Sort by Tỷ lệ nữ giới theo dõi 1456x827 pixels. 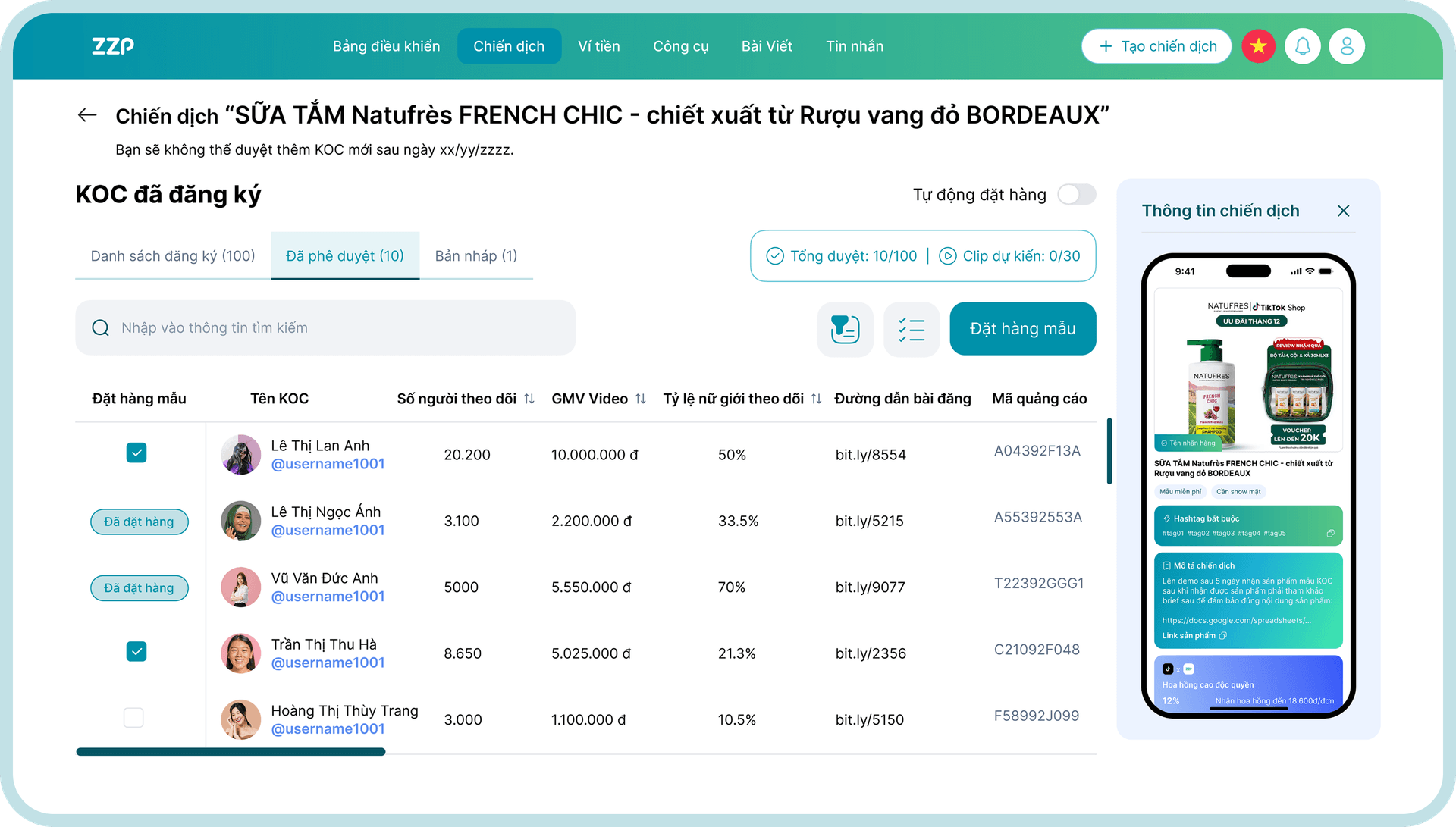coord(816,399)
